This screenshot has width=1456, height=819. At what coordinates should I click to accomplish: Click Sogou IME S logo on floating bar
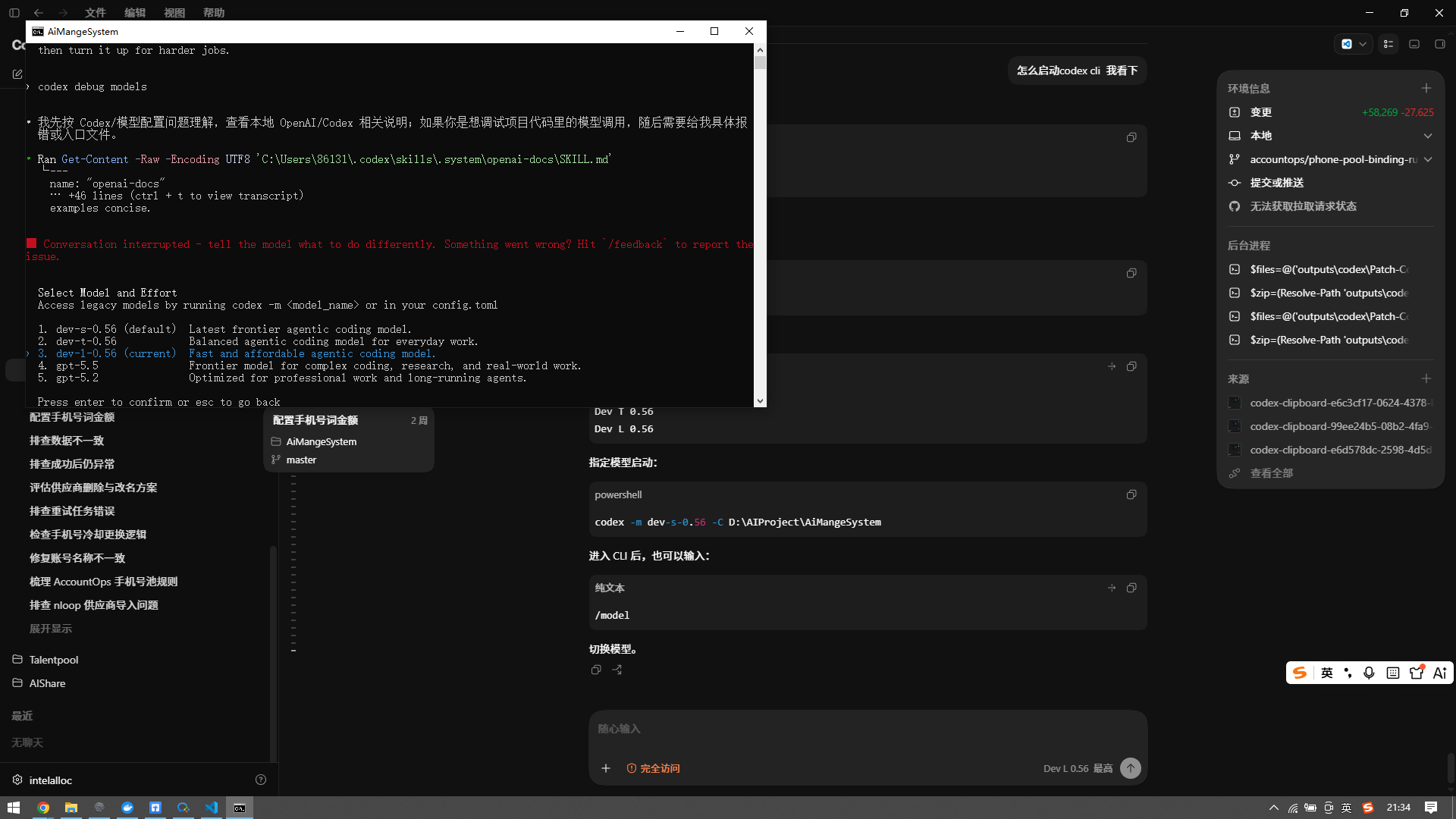(x=1300, y=673)
